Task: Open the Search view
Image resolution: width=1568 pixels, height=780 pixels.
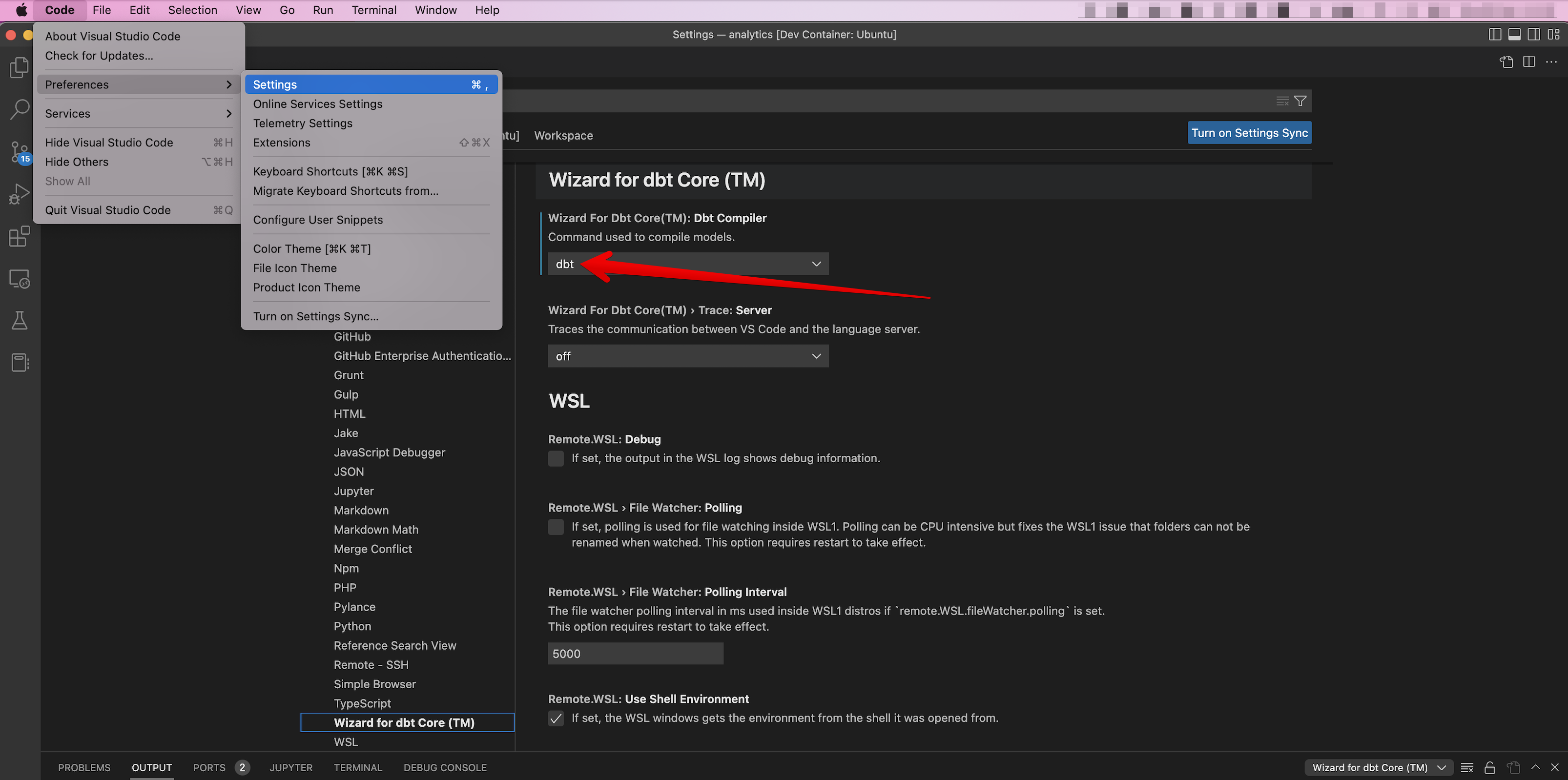Action: coord(19,109)
